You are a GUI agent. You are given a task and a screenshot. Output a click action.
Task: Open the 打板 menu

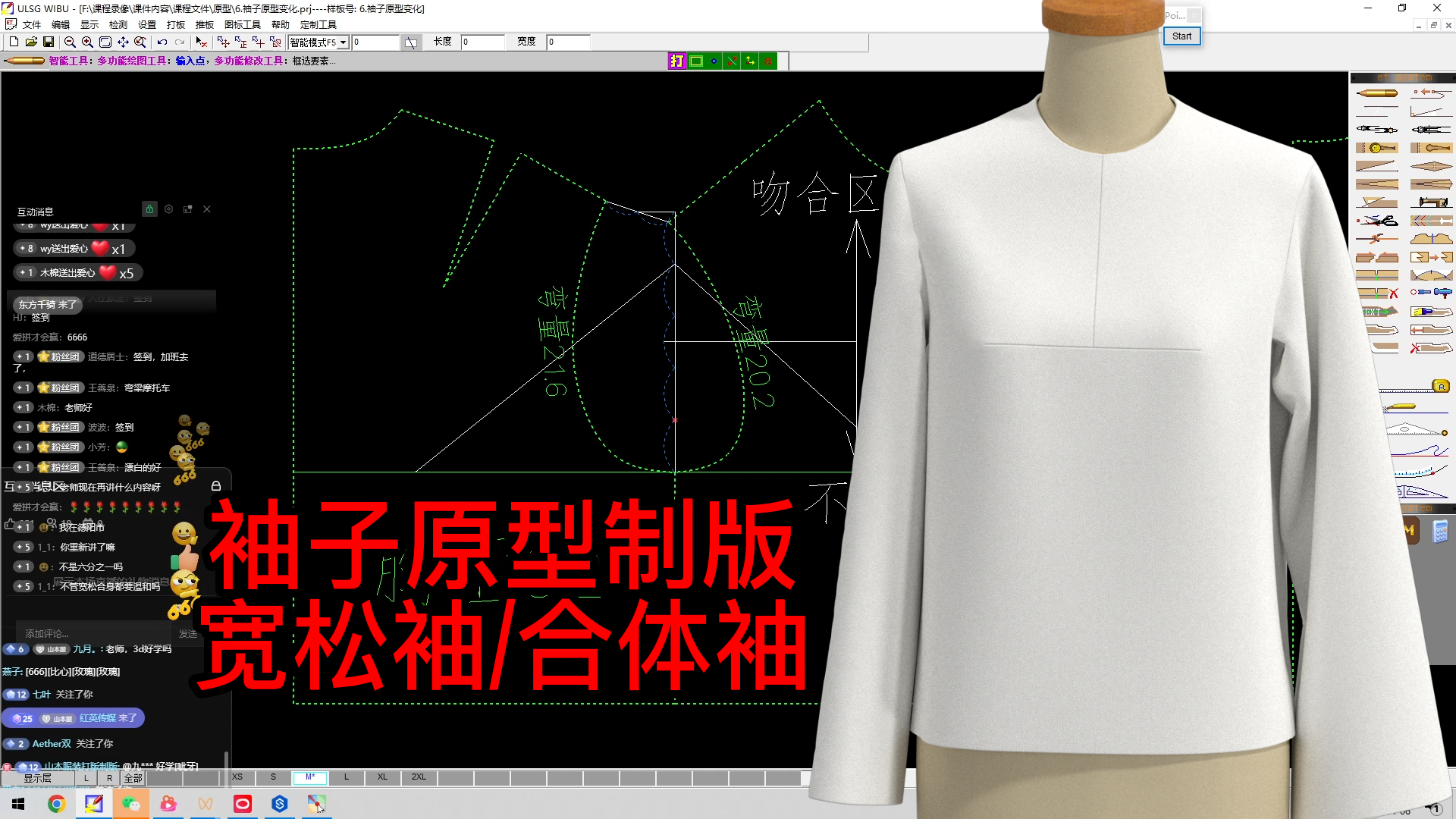tap(176, 25)
